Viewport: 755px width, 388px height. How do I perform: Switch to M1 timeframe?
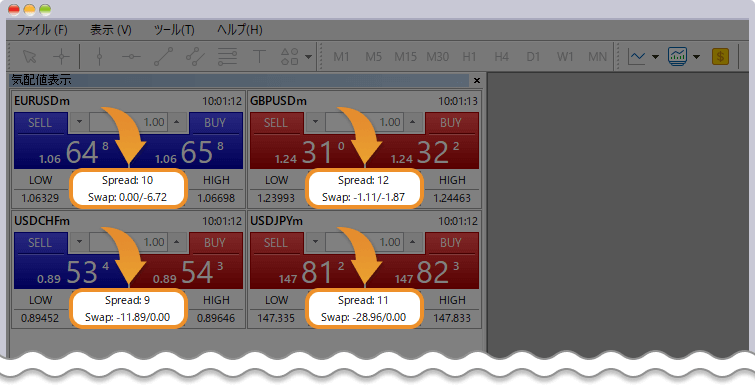[x=341, y=57]
